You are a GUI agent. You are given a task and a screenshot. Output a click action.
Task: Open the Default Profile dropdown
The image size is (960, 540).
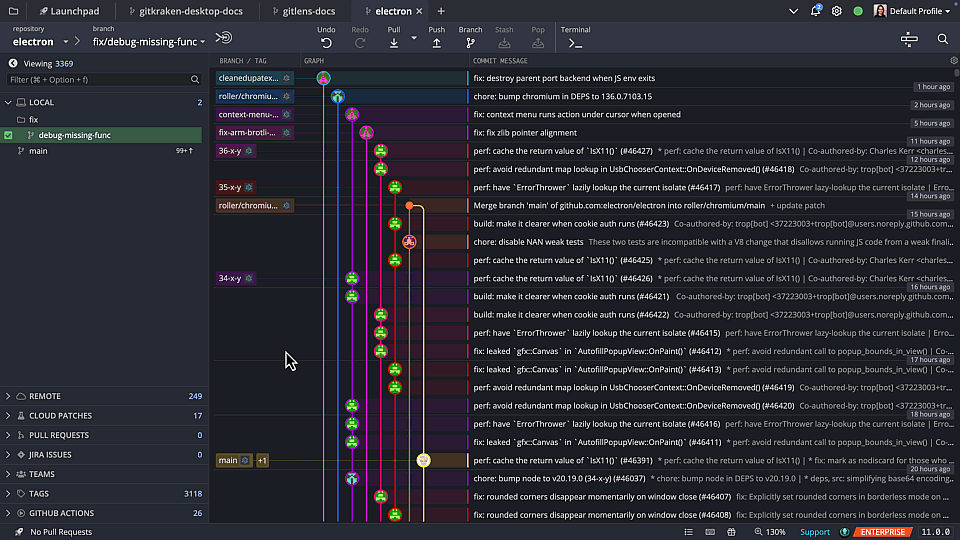point(912,11)
